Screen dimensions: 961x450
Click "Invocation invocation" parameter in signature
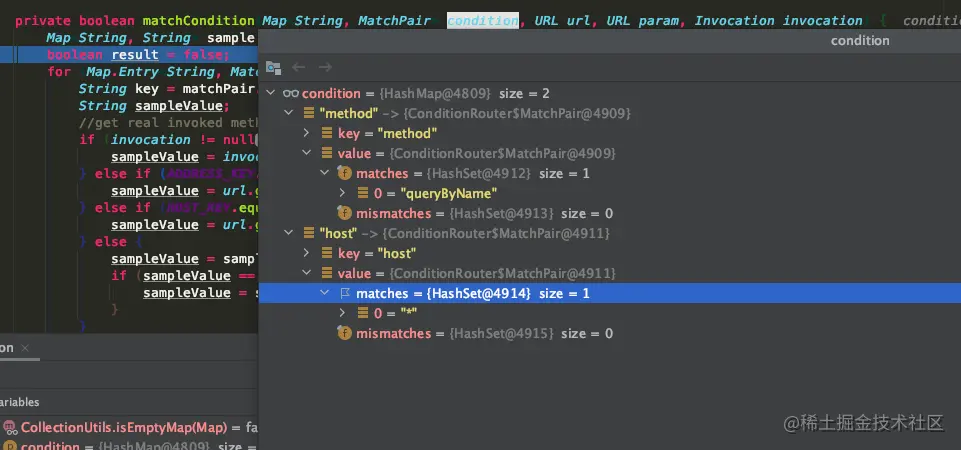click(x=778, y=21)
